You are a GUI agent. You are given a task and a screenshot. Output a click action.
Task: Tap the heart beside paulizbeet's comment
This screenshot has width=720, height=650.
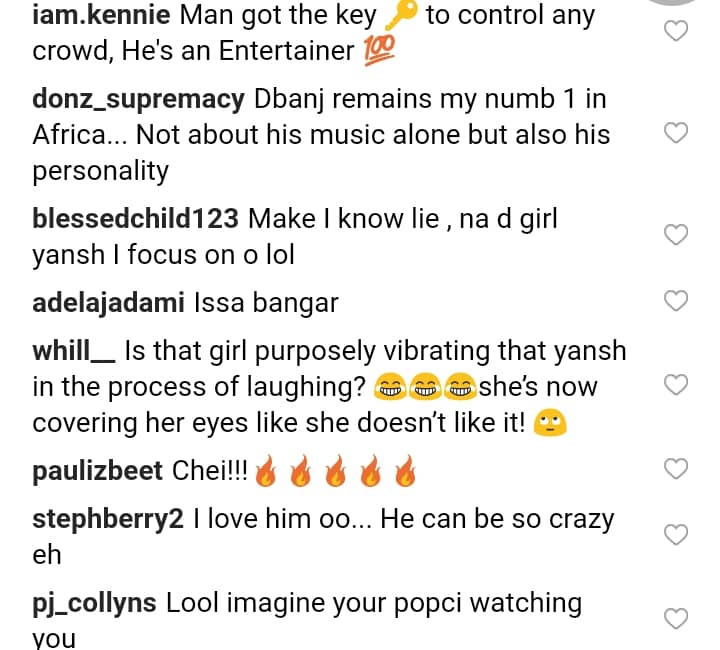pos(677,469)
